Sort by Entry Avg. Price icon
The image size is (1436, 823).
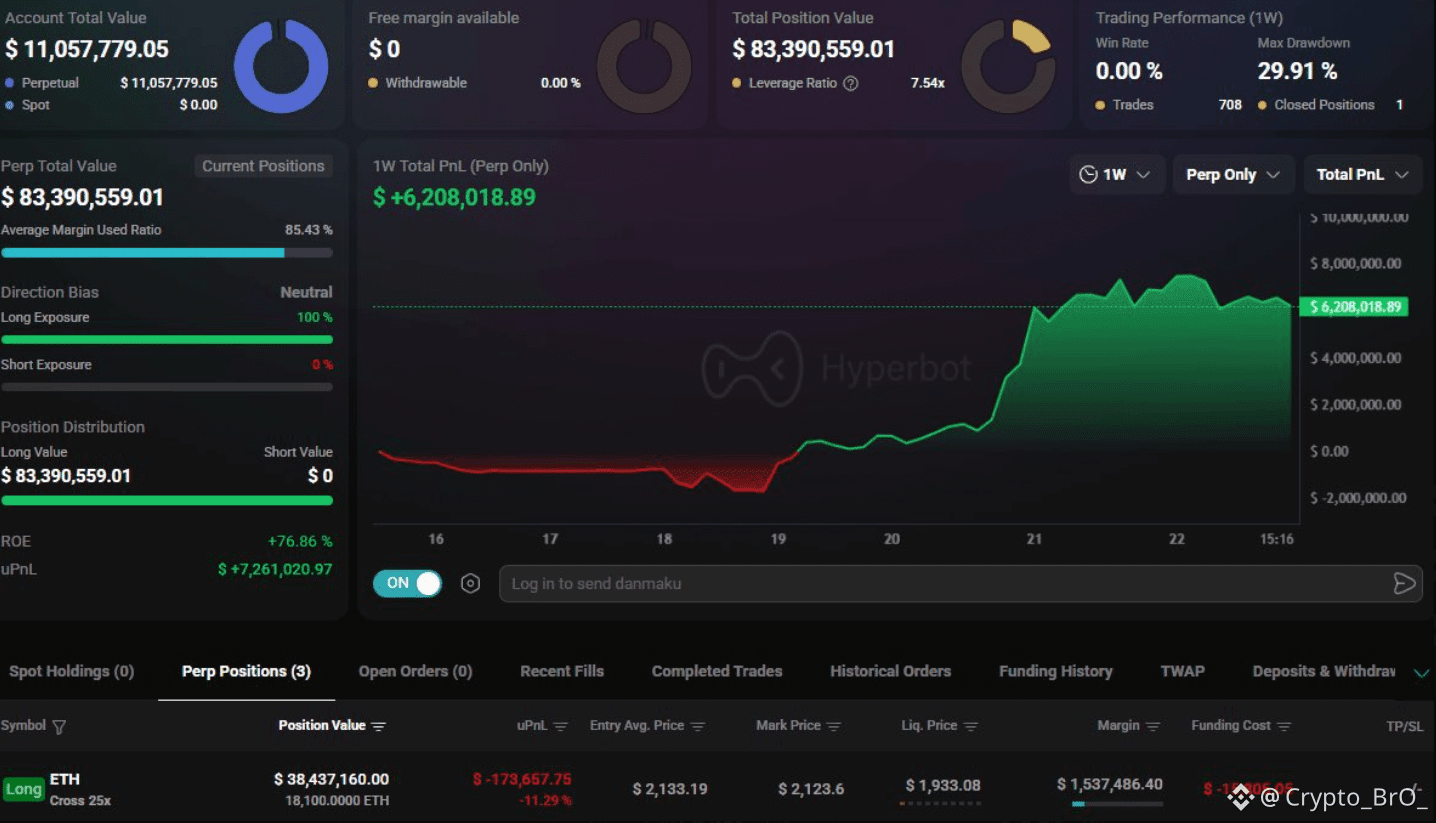(x=698, y=726)
